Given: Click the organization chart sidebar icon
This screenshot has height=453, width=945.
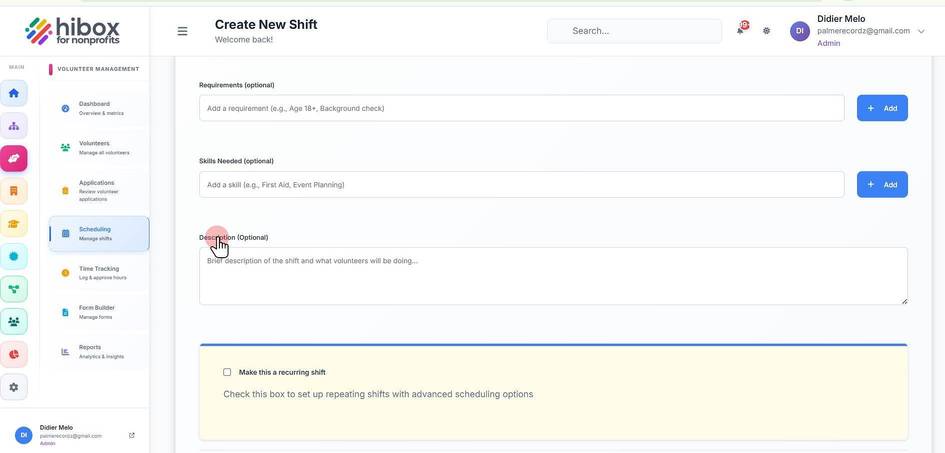Looking at the screenshot, I should coord(14,126).
